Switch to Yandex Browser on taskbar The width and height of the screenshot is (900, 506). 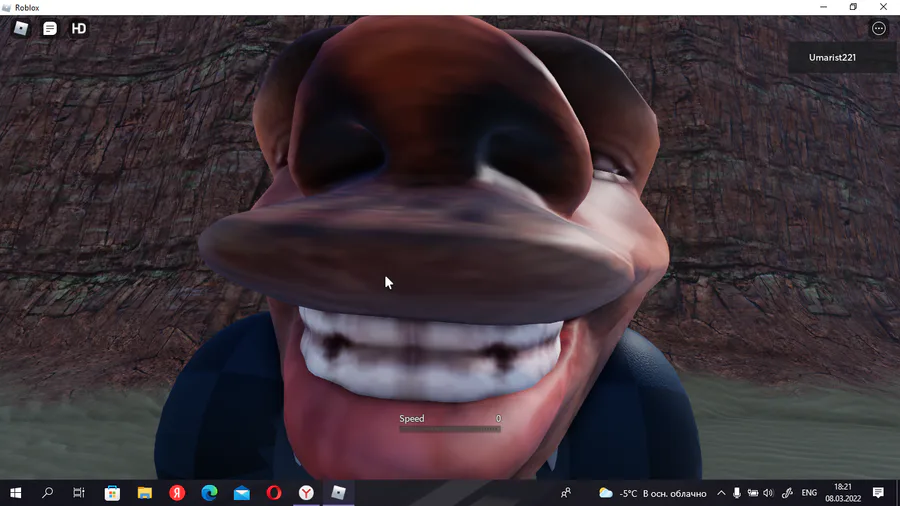306,493
